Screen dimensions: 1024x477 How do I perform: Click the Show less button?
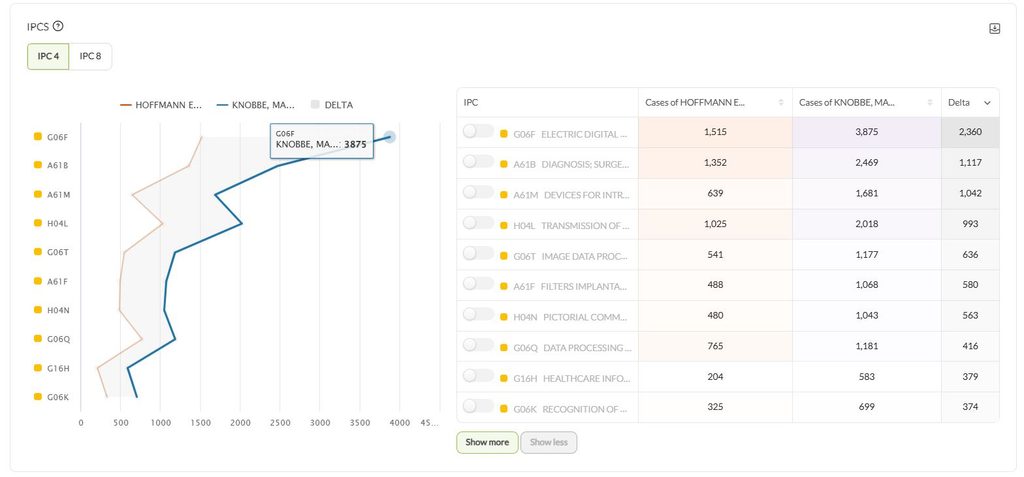tap(549, 442)
